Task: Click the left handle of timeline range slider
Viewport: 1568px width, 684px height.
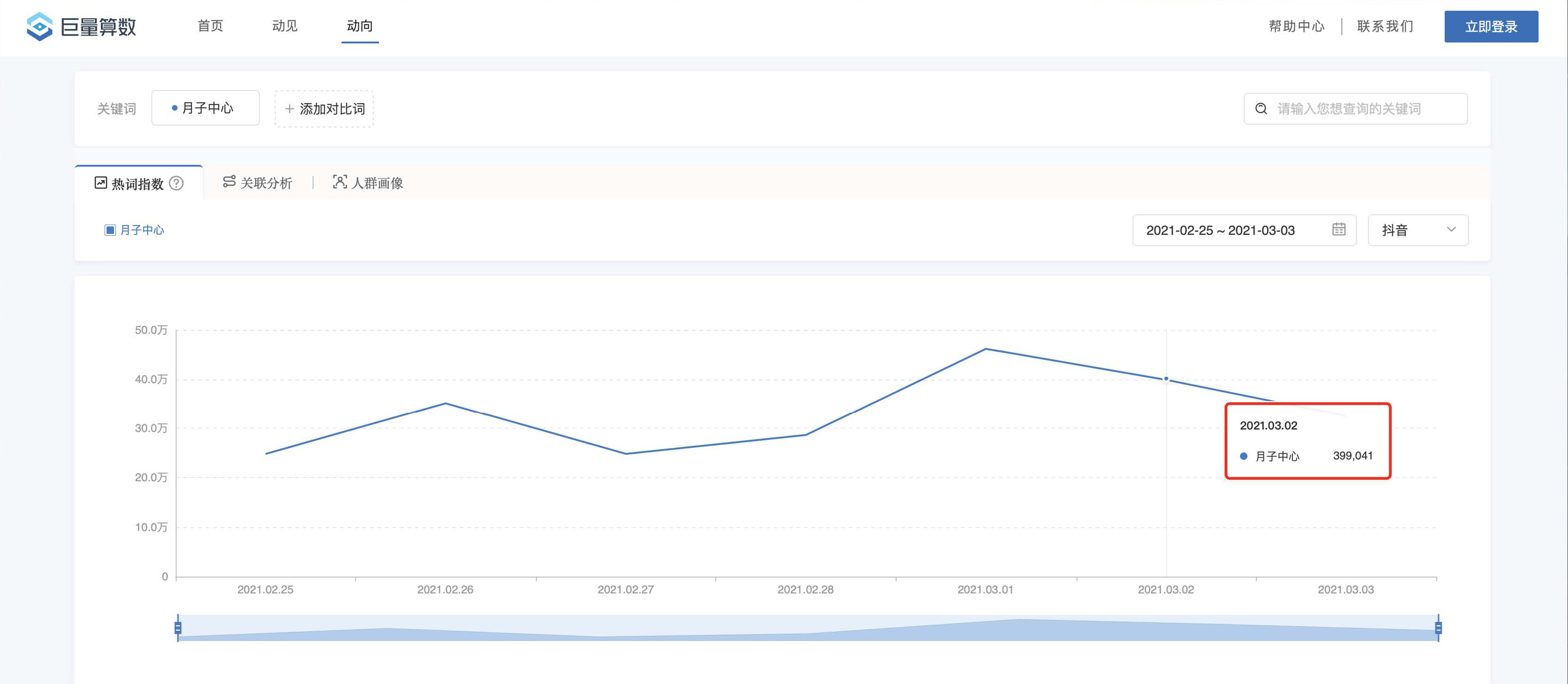Action: (178, 628)
